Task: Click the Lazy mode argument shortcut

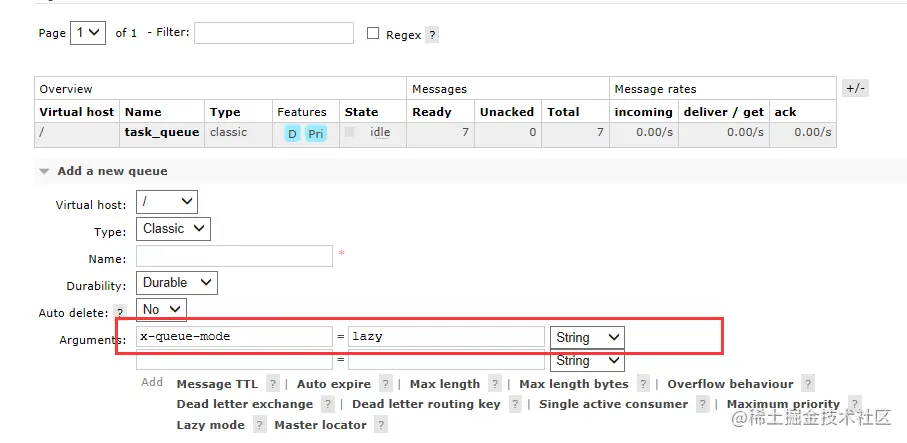Action: tap(211, 425)
